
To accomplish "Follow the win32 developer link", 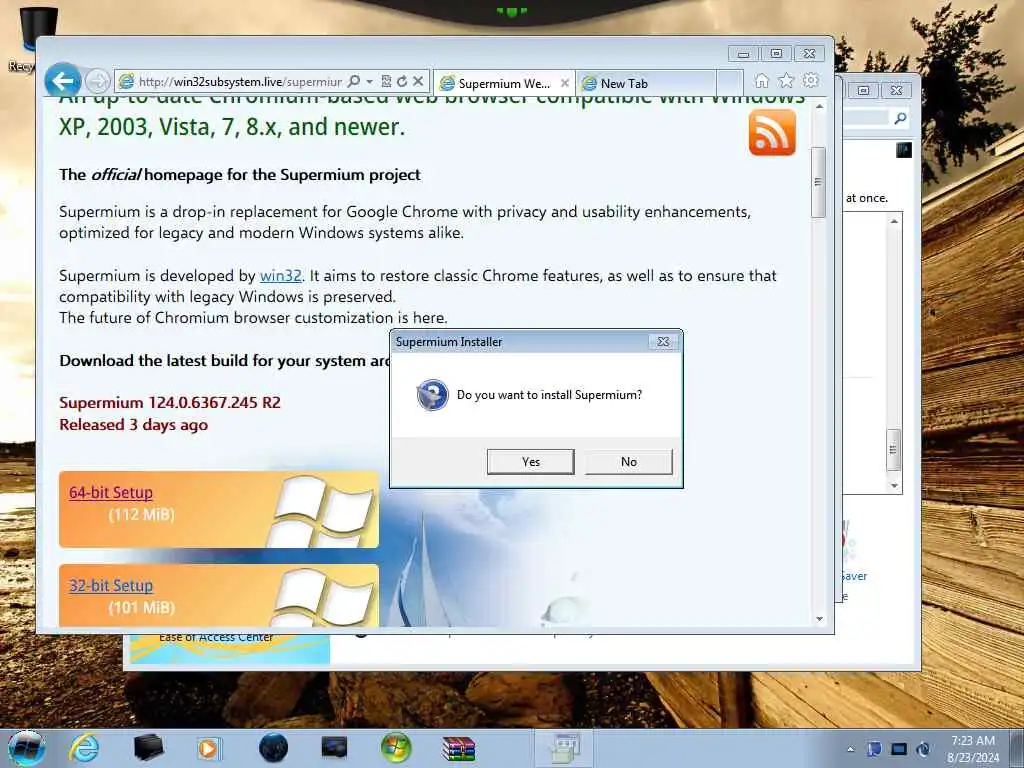I will pos(281,276).
